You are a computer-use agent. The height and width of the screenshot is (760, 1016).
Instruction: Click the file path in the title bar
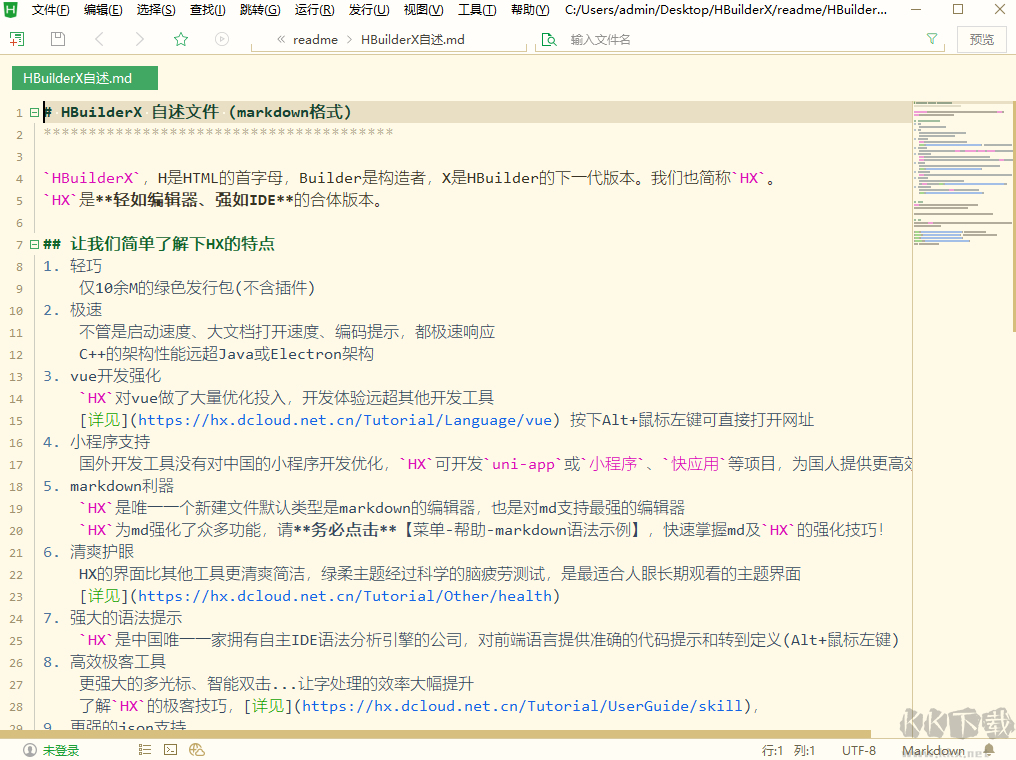click(726, 10)
